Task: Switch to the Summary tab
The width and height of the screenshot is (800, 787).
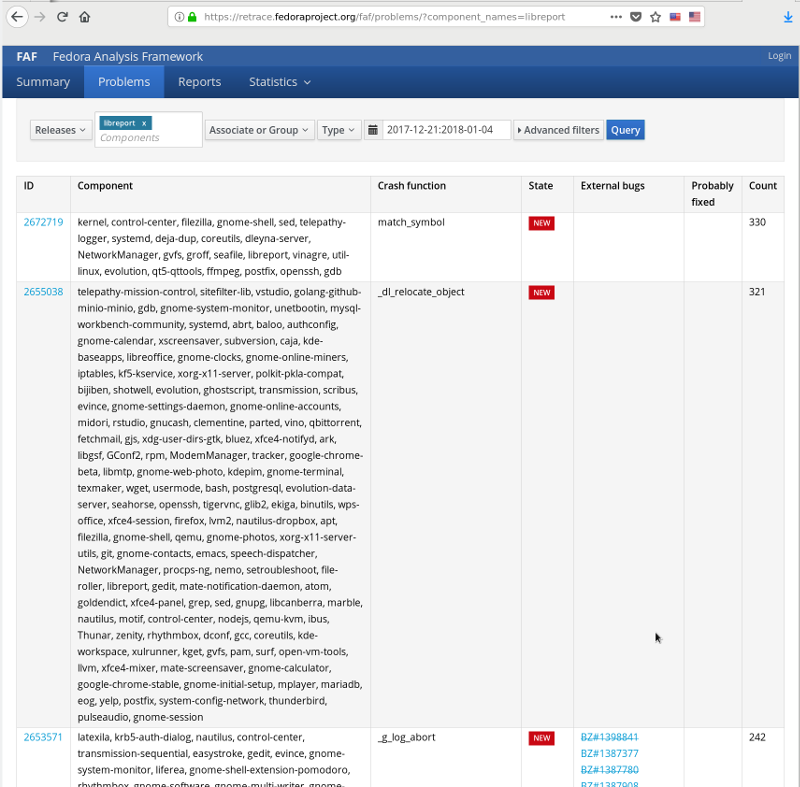Action: coord(43,82)
